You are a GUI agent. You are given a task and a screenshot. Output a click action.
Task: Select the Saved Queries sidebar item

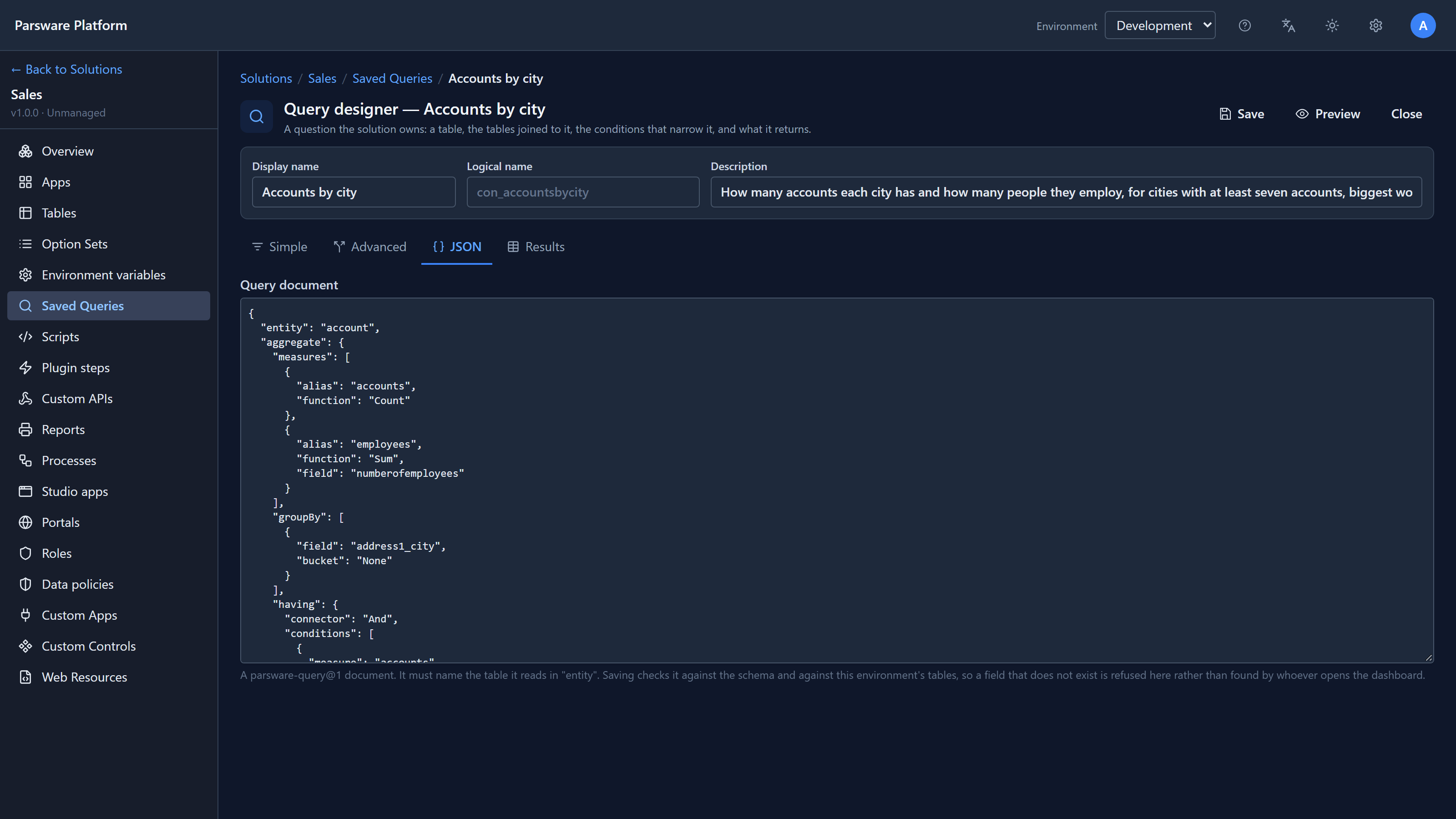(109, 306)
